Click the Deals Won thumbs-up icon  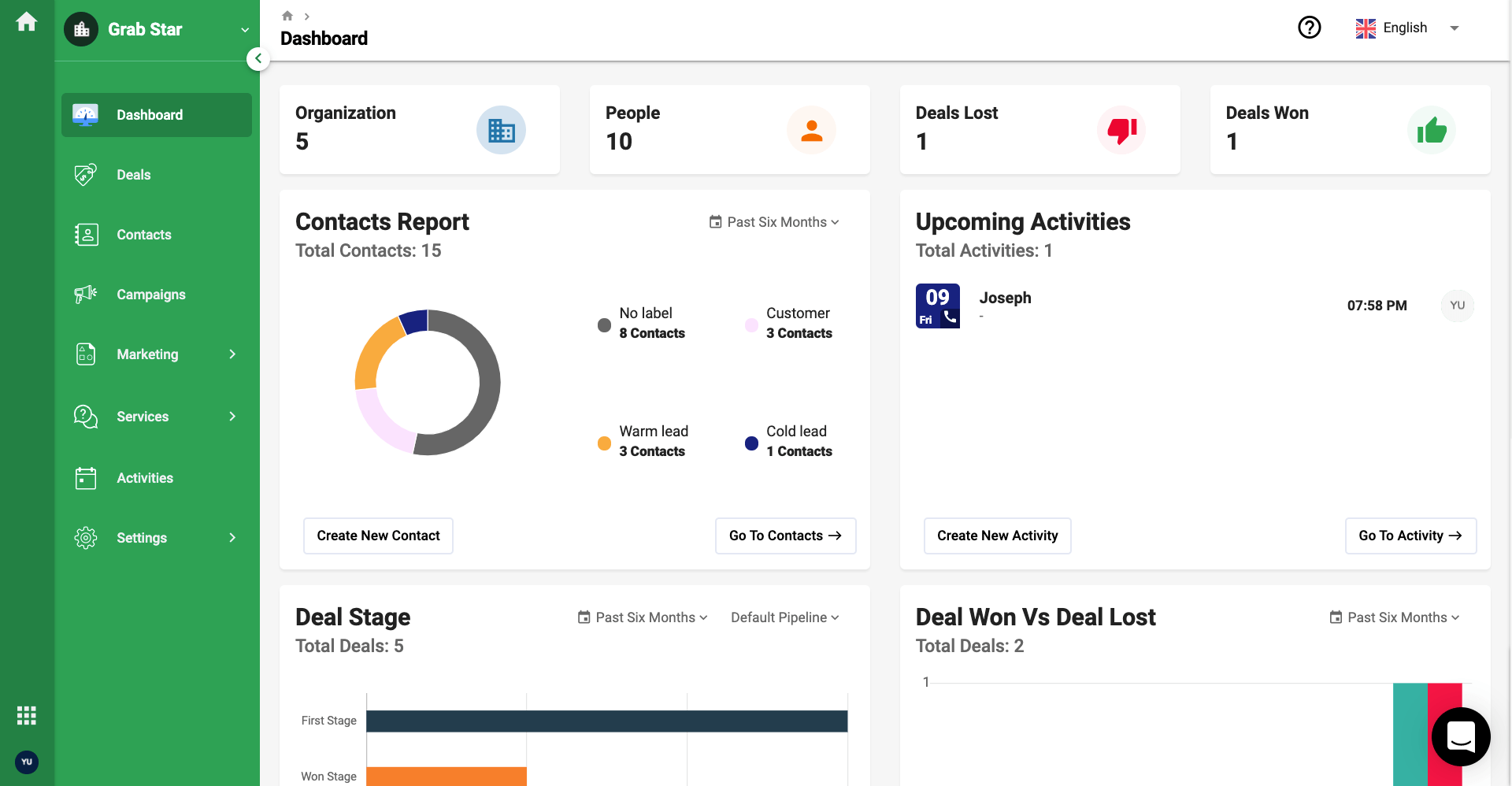pos(1432,130)
